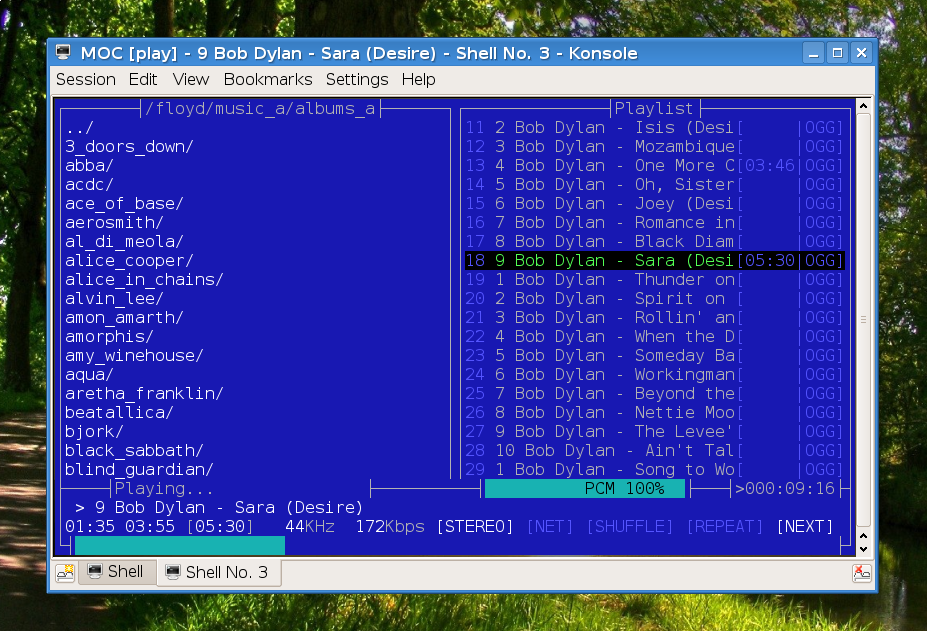The width and height of the screenshot is (927, 631).
Task: Select playlist track 11 Isis
Action: [654, 128]
